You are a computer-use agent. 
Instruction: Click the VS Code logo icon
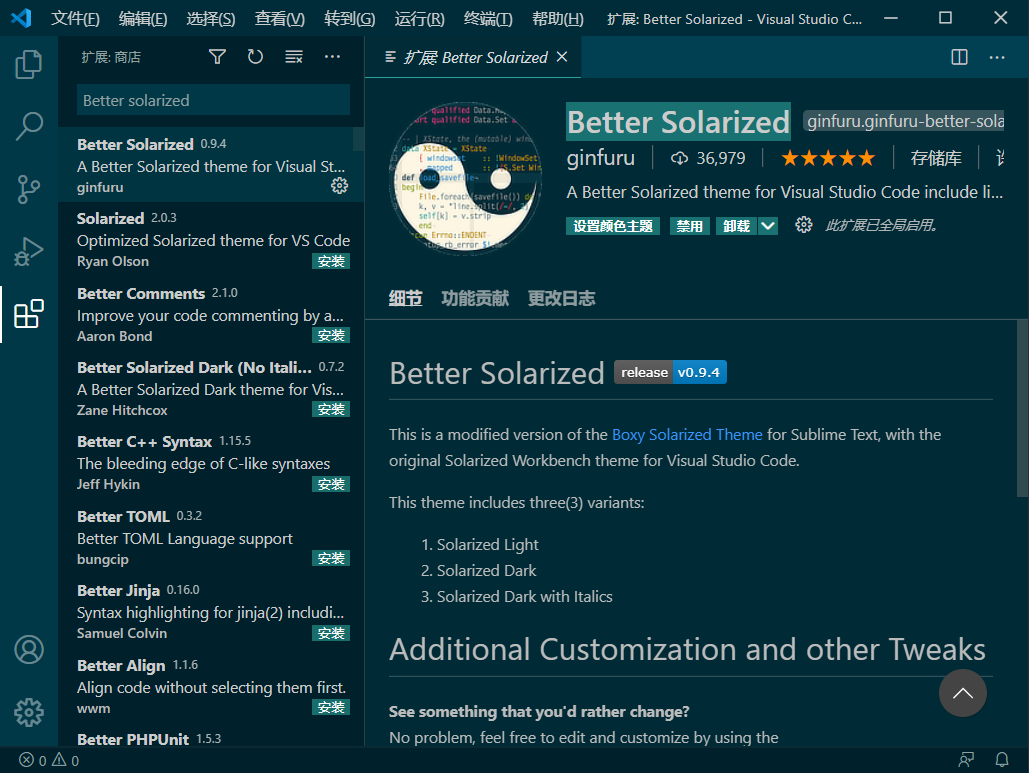click(x=21, y=18)
